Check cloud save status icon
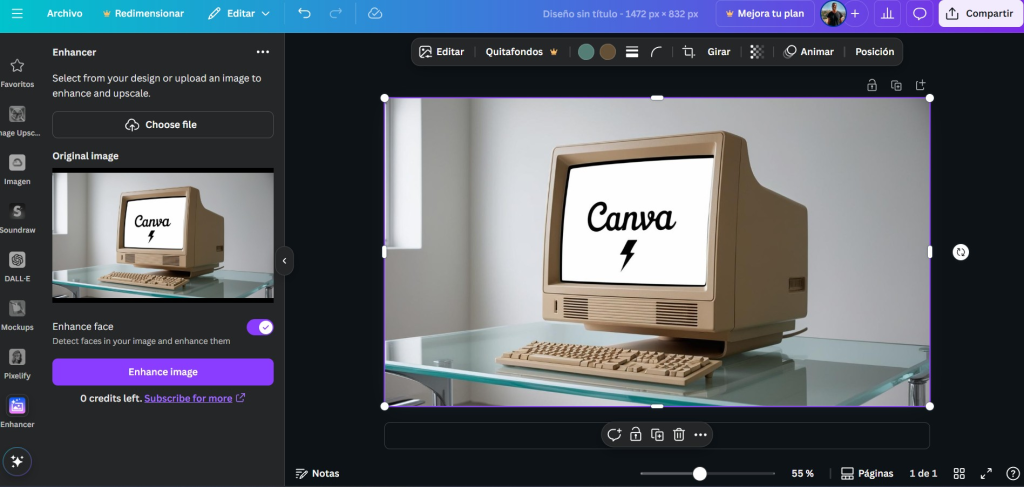Viewport: 1024px width, 487px height. tap(375, 14)
